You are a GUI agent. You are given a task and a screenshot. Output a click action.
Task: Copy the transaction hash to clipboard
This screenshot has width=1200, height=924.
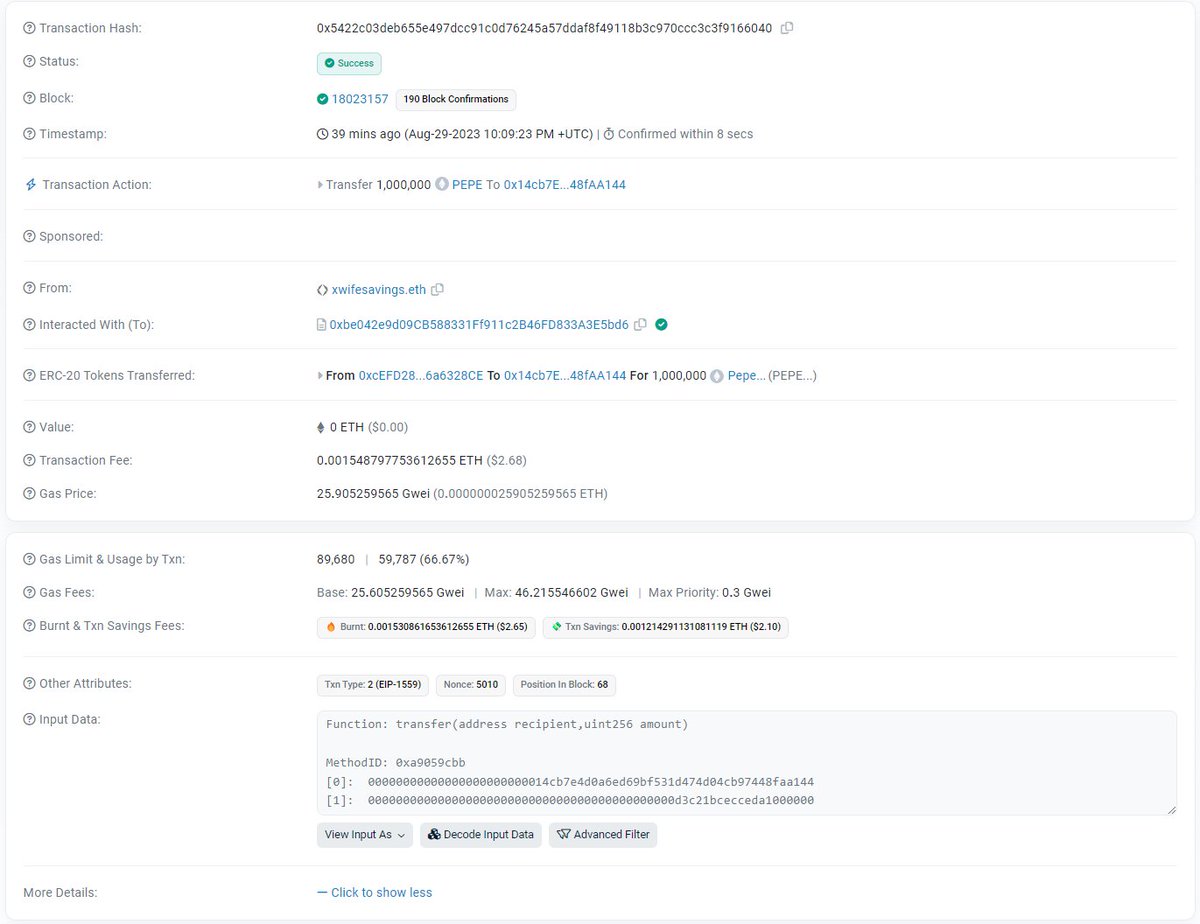(787, 28)
